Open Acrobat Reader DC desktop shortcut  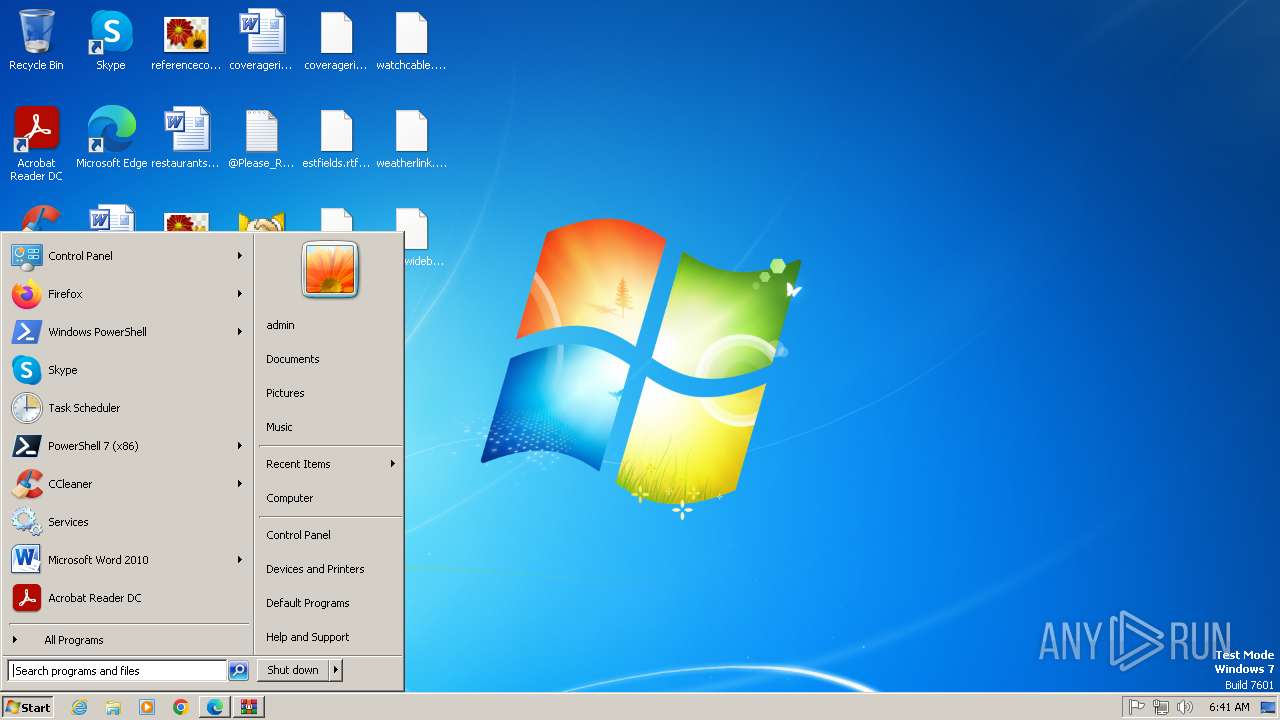pyautogui.click(x=36, y=144)
